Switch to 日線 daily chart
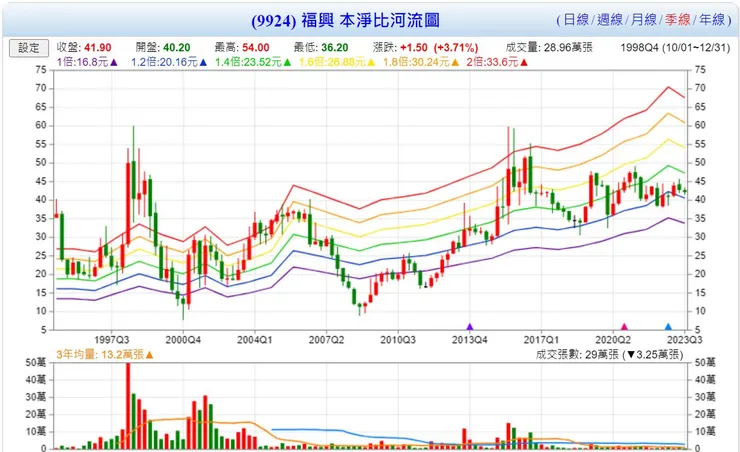740x452 pixels. point(576,20)
